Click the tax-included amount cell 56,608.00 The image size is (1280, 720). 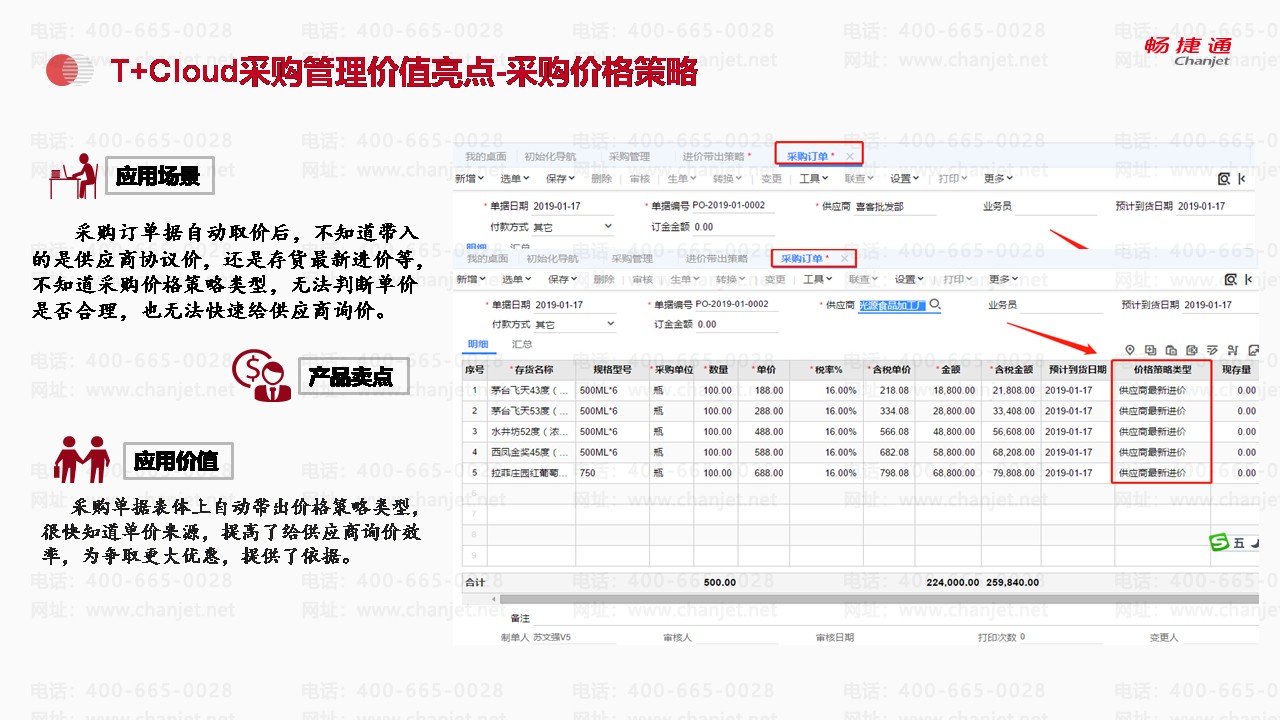pos(1009,432)
